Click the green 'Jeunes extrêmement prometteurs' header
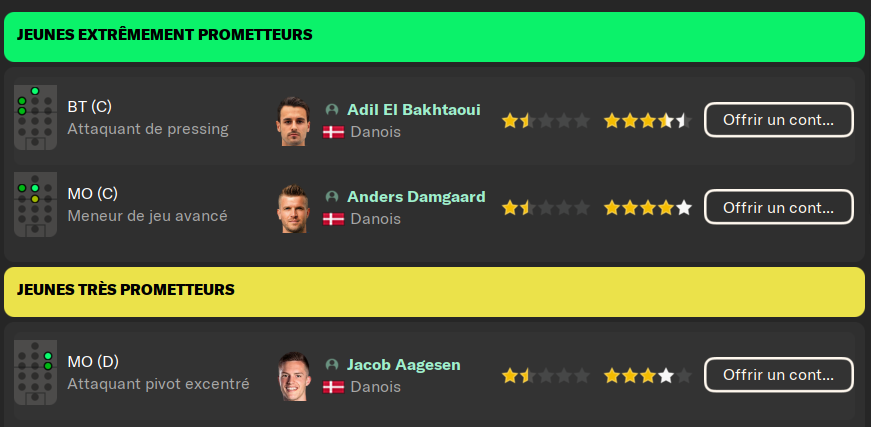This screenshot has width=871, height=427. click(x=434, y=36)
